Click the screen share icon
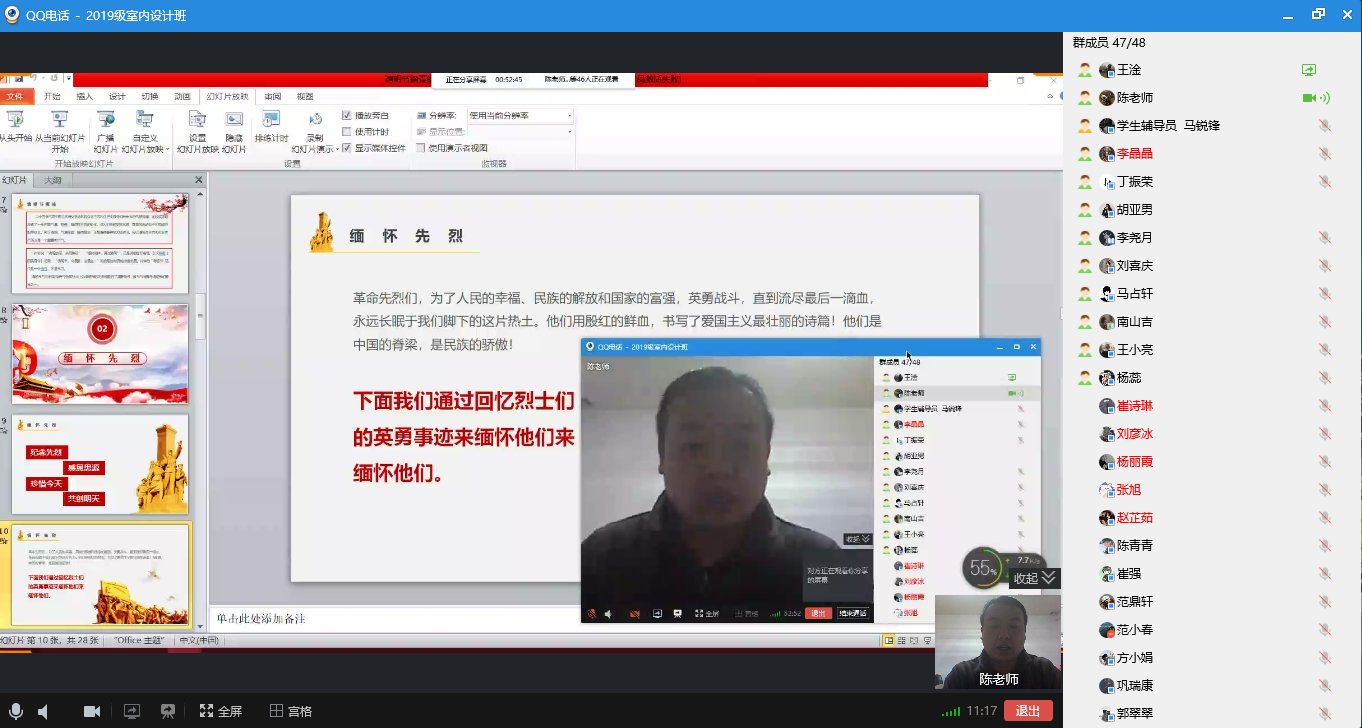 click(x=131, y=711)
